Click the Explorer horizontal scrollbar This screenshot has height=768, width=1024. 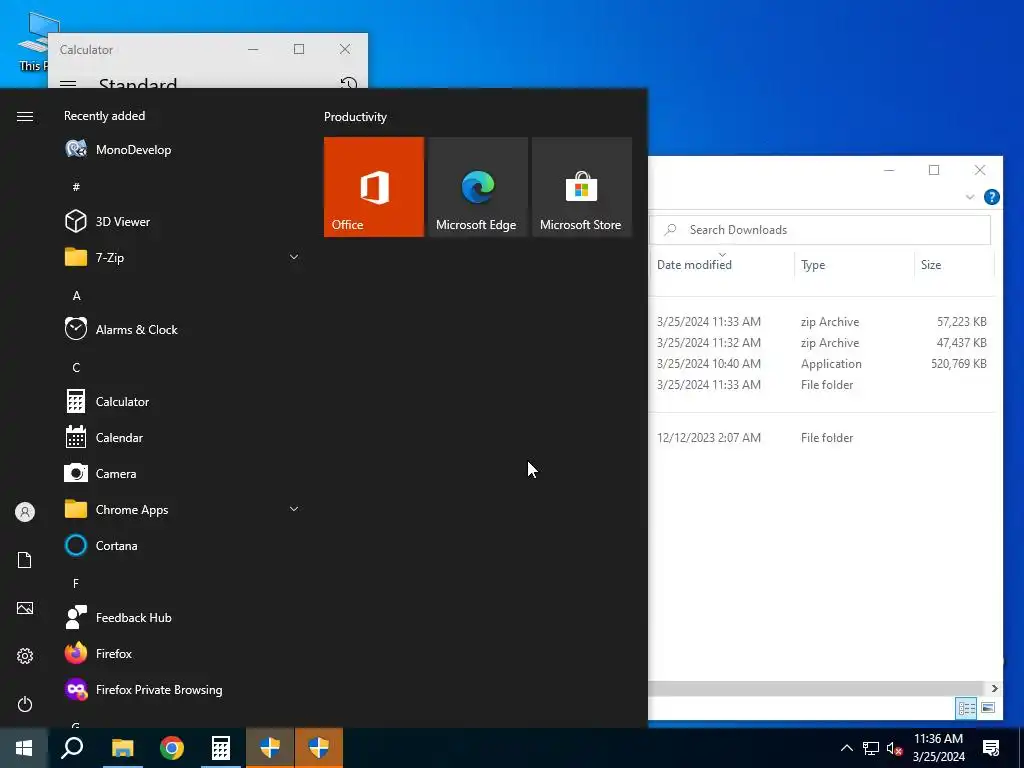(x=816, y=688)
